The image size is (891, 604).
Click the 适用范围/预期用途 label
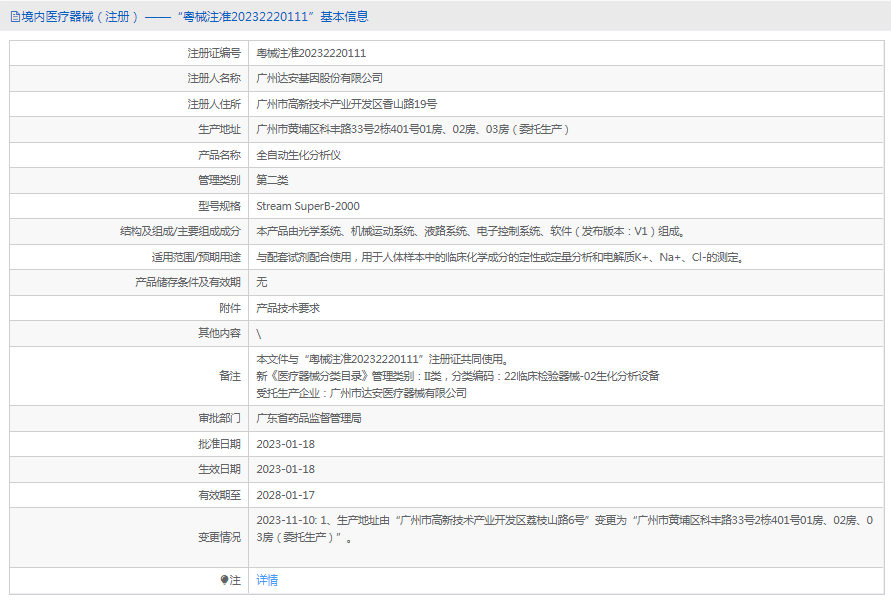point(196,257)
